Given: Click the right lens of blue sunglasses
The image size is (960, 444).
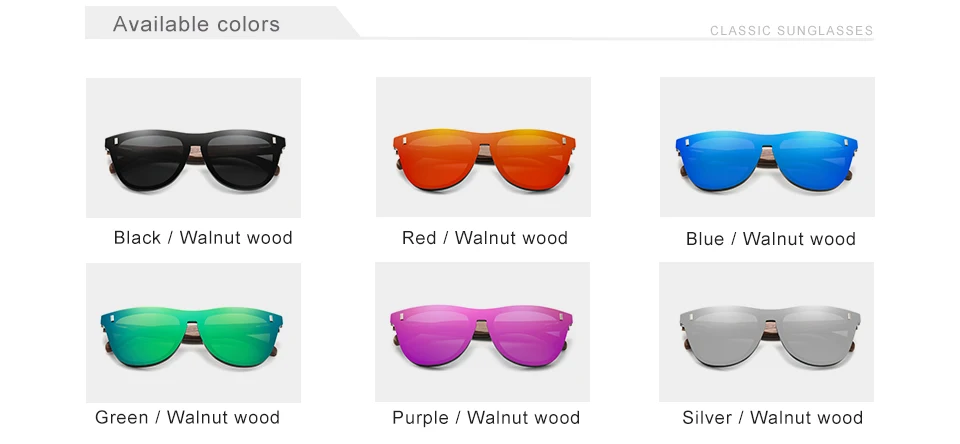Looking at the screenshot, I should point(814,160).
